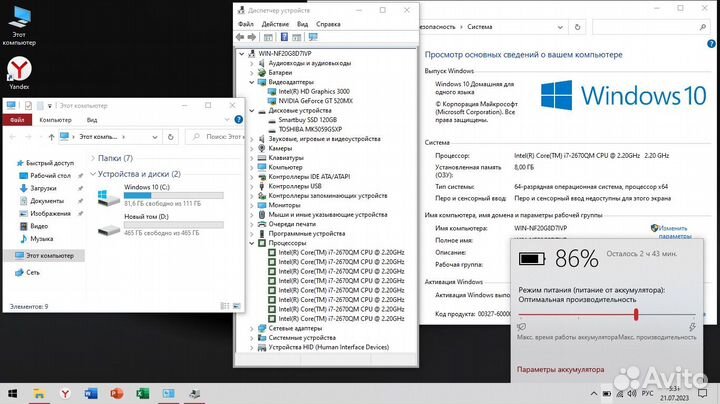This screenshot has width=720, height=404.
Task: Select 'TOSHIBA MK5059GSXP' disk
Action: tap(310, 129)
